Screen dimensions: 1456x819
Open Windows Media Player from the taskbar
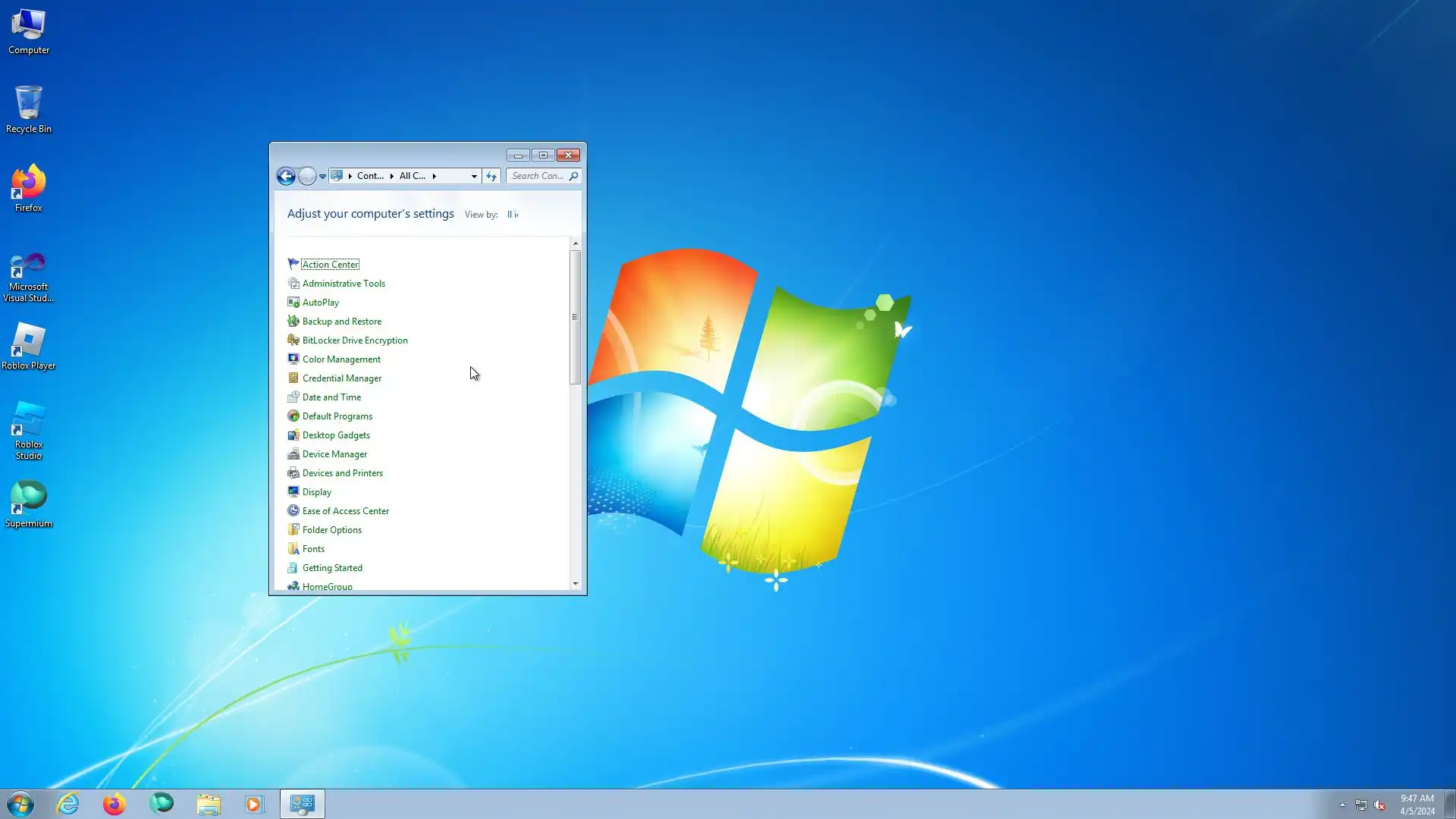click(255, 804)
